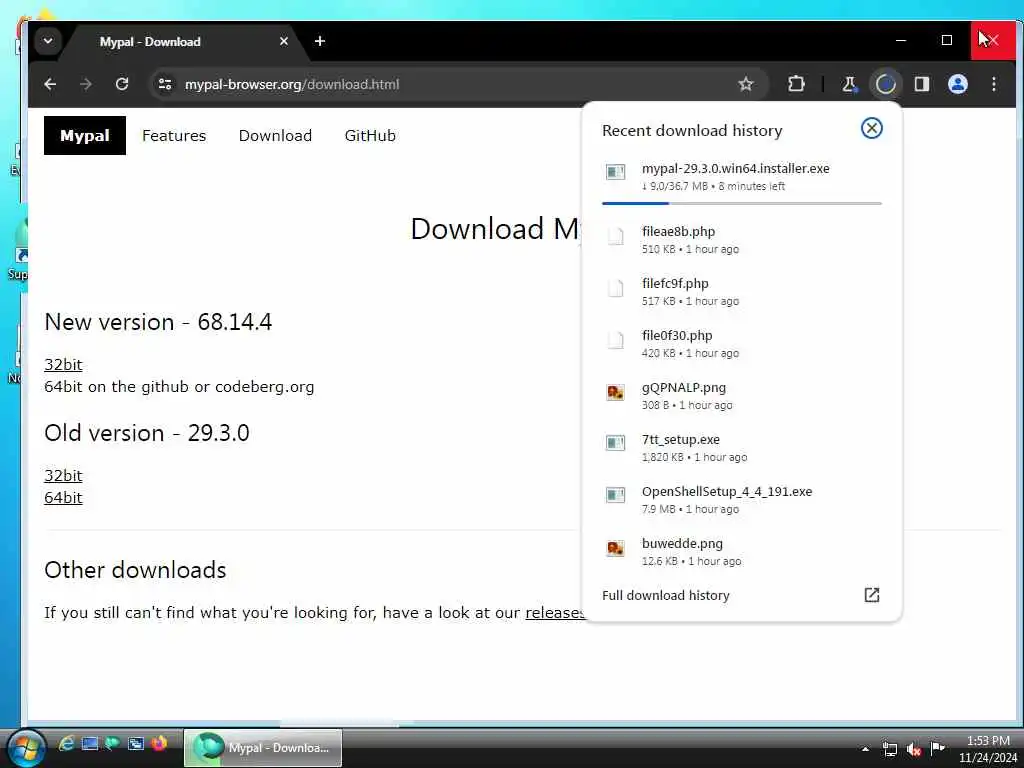The width and height of the screenshot is (1024, 768).
Task: Click the filefc9f.php file icon
Action: tap(615, 287)
